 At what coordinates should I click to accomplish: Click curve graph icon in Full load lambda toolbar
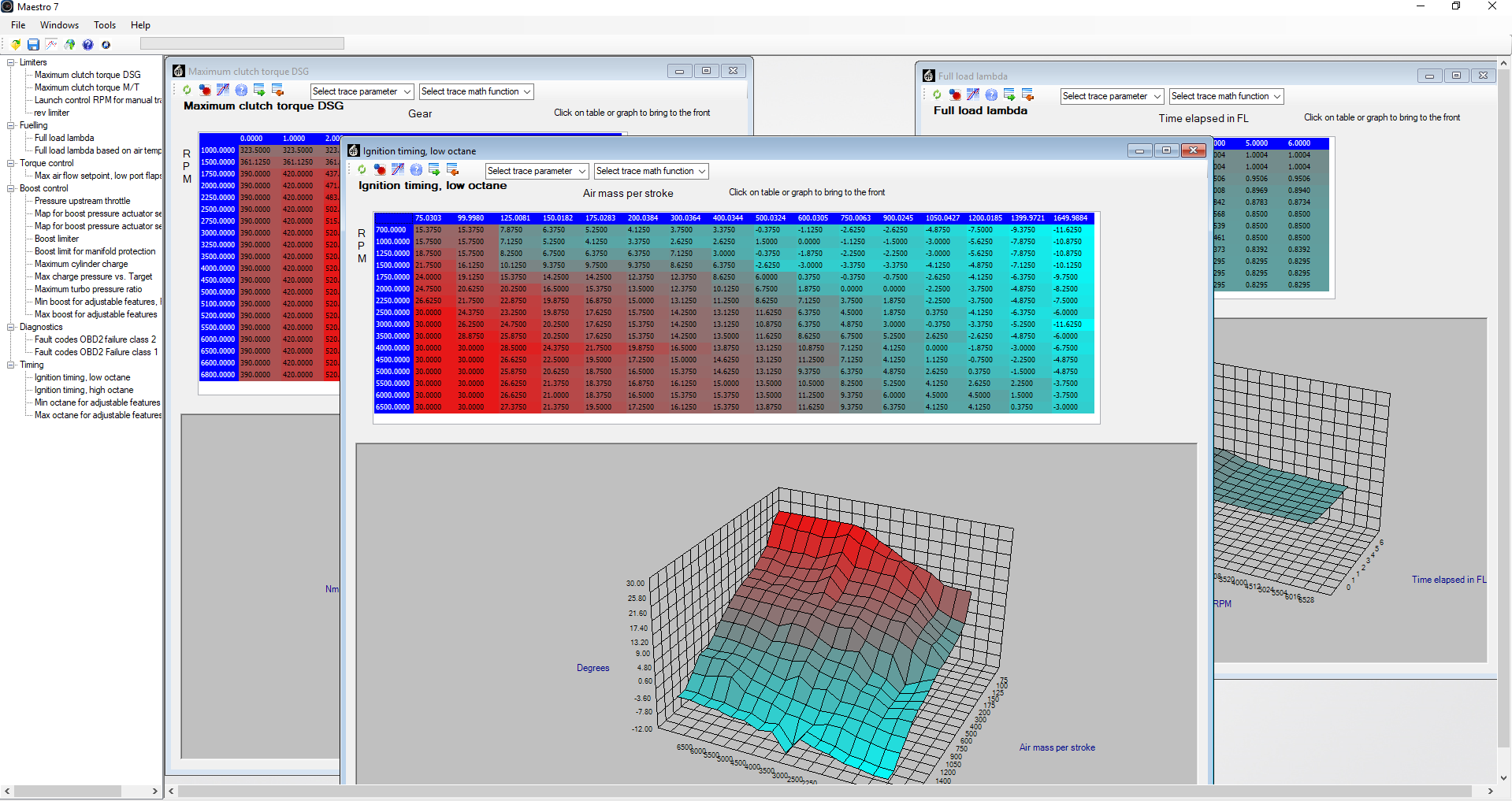point(973,95)
